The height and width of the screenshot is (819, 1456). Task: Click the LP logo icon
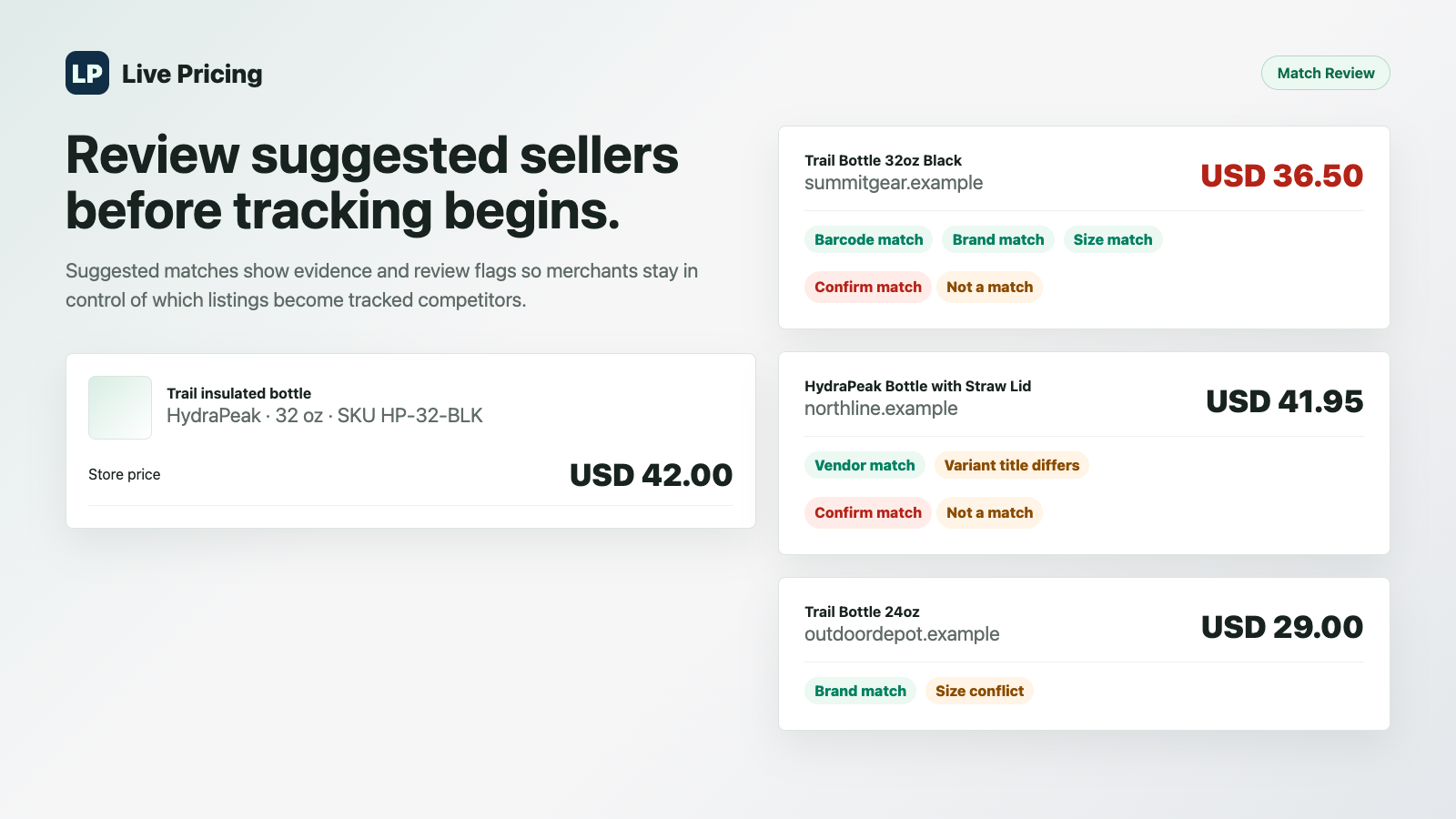[87, 73]
